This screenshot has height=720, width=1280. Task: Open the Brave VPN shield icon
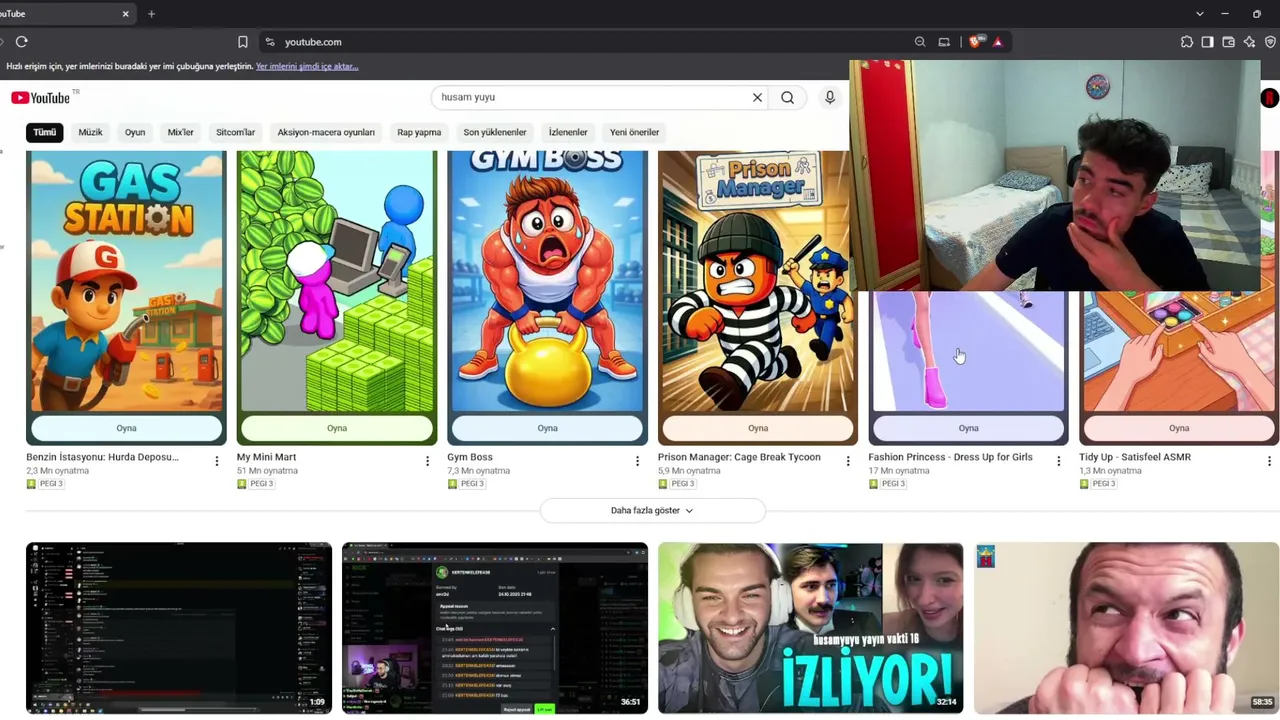coord(1270,42)
